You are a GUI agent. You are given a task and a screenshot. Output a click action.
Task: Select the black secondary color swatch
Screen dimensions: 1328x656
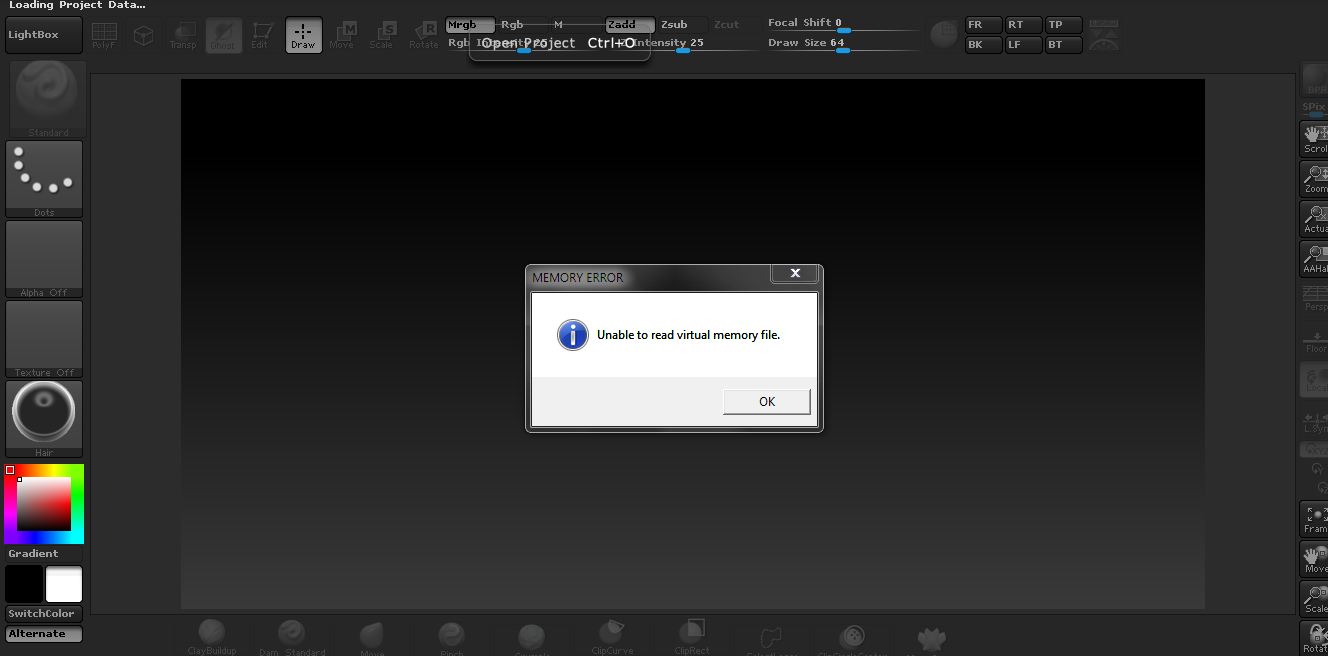(x=24, y=584)
